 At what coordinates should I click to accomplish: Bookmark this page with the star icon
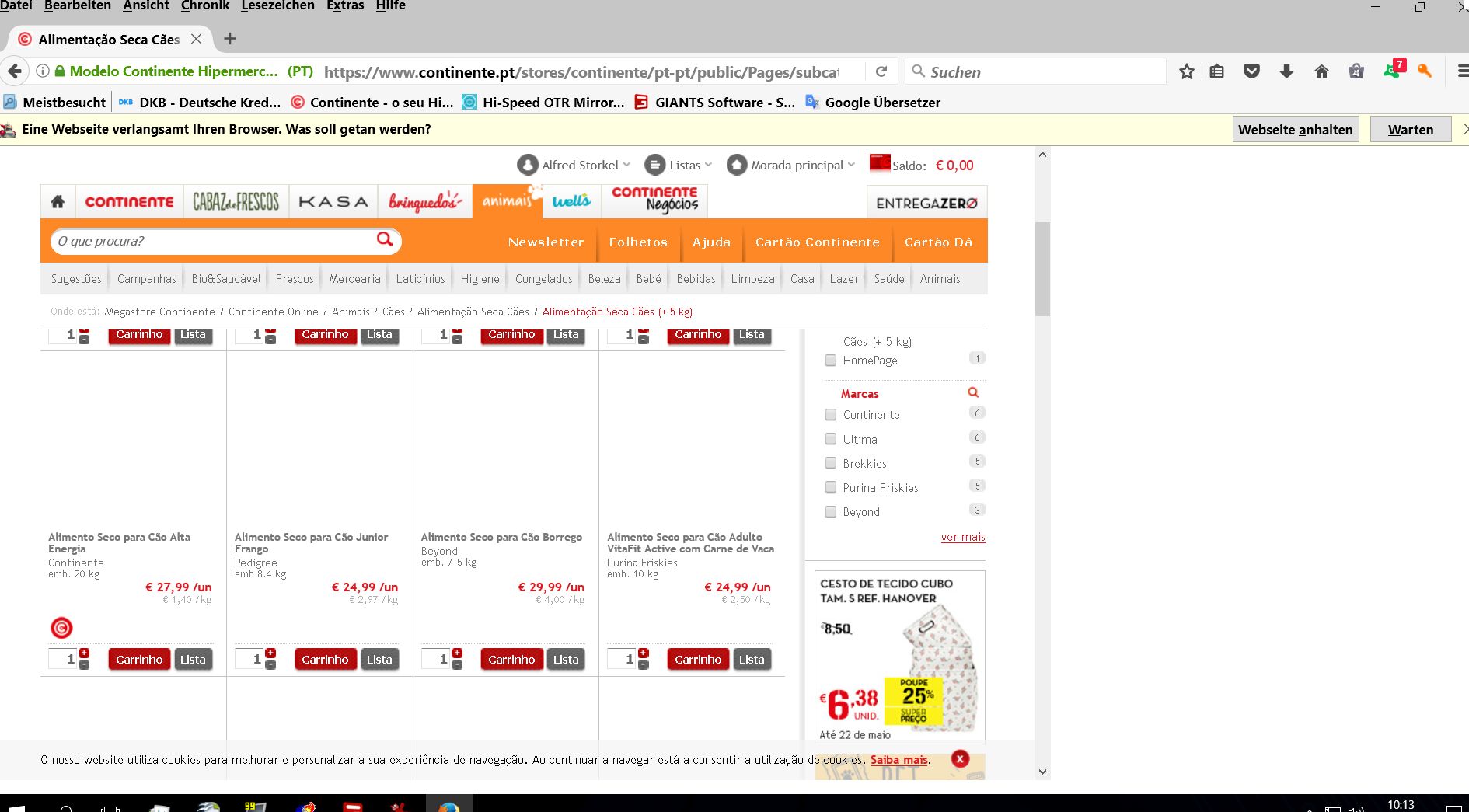pyautogui.click(x=1186, y=71)
